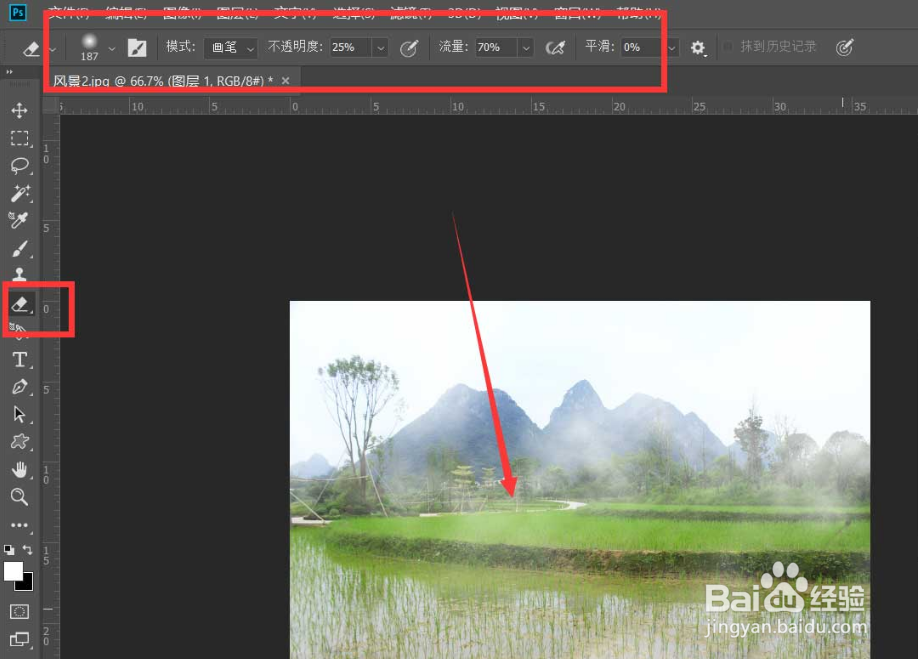918x659 pixels.
Task: Click the 不透明度 field showing 25%
Action: [x=350, y=47]
